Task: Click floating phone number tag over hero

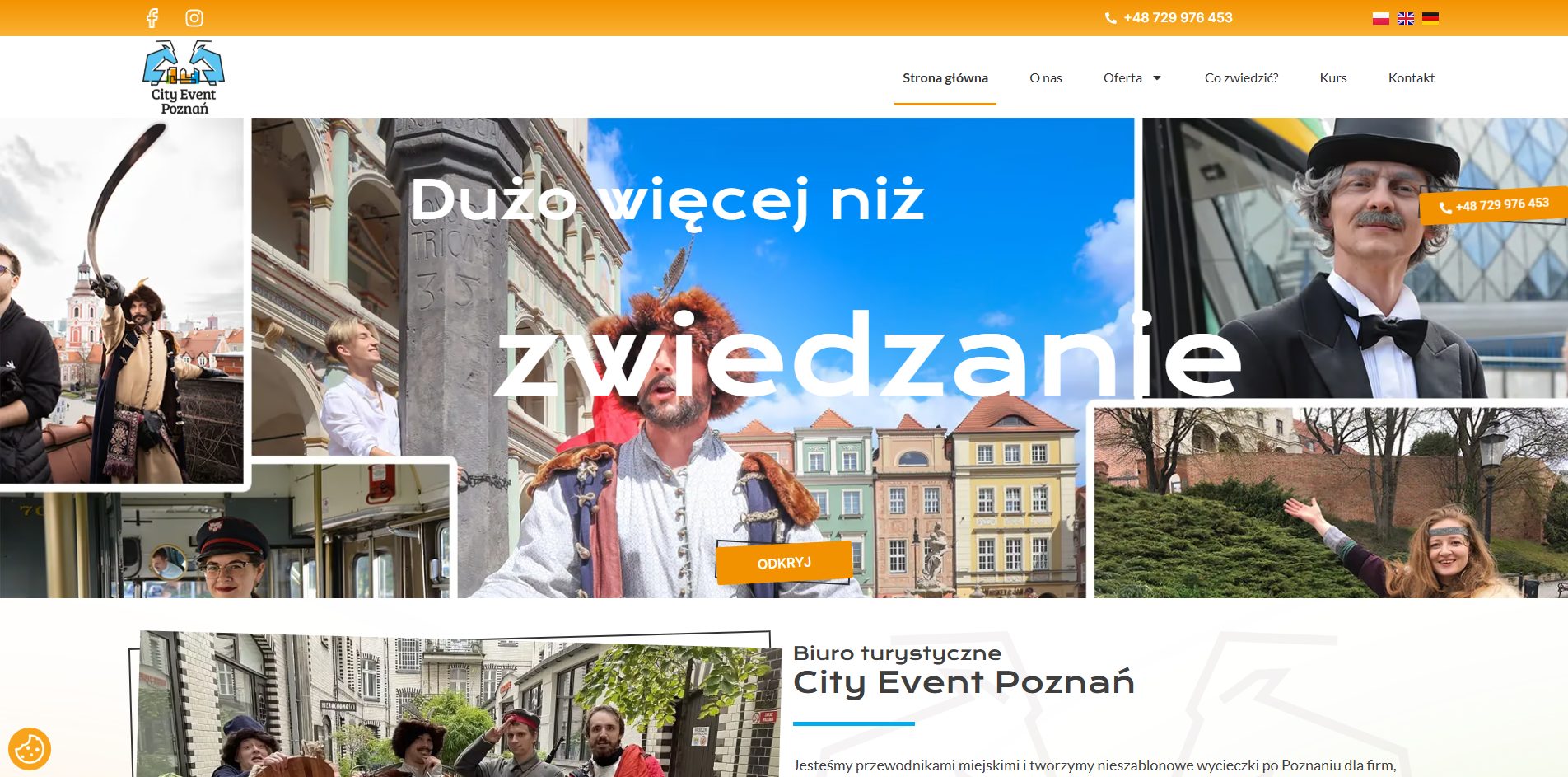Action: (1494, 205)
